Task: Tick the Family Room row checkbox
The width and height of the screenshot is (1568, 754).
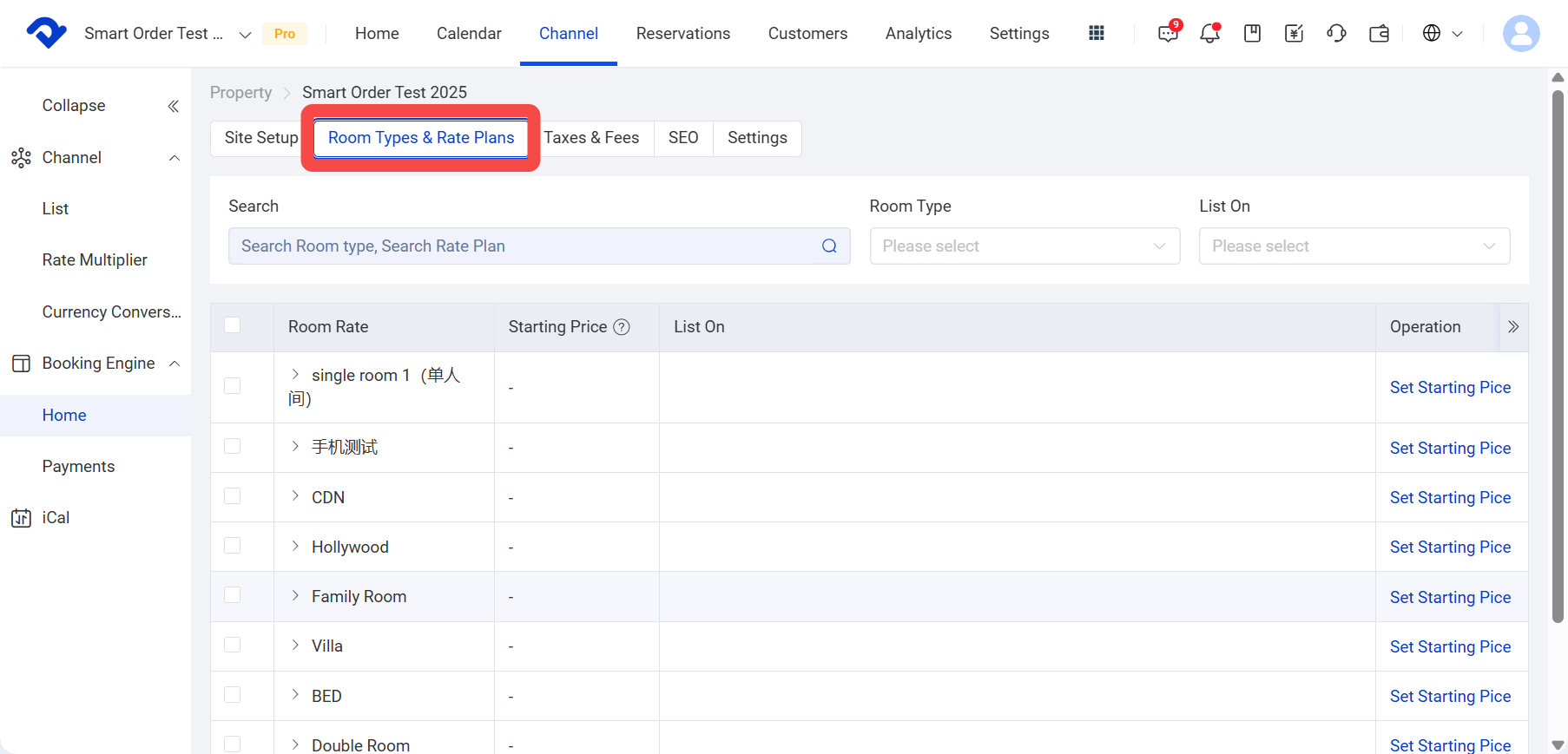Action: pos(232,594)
